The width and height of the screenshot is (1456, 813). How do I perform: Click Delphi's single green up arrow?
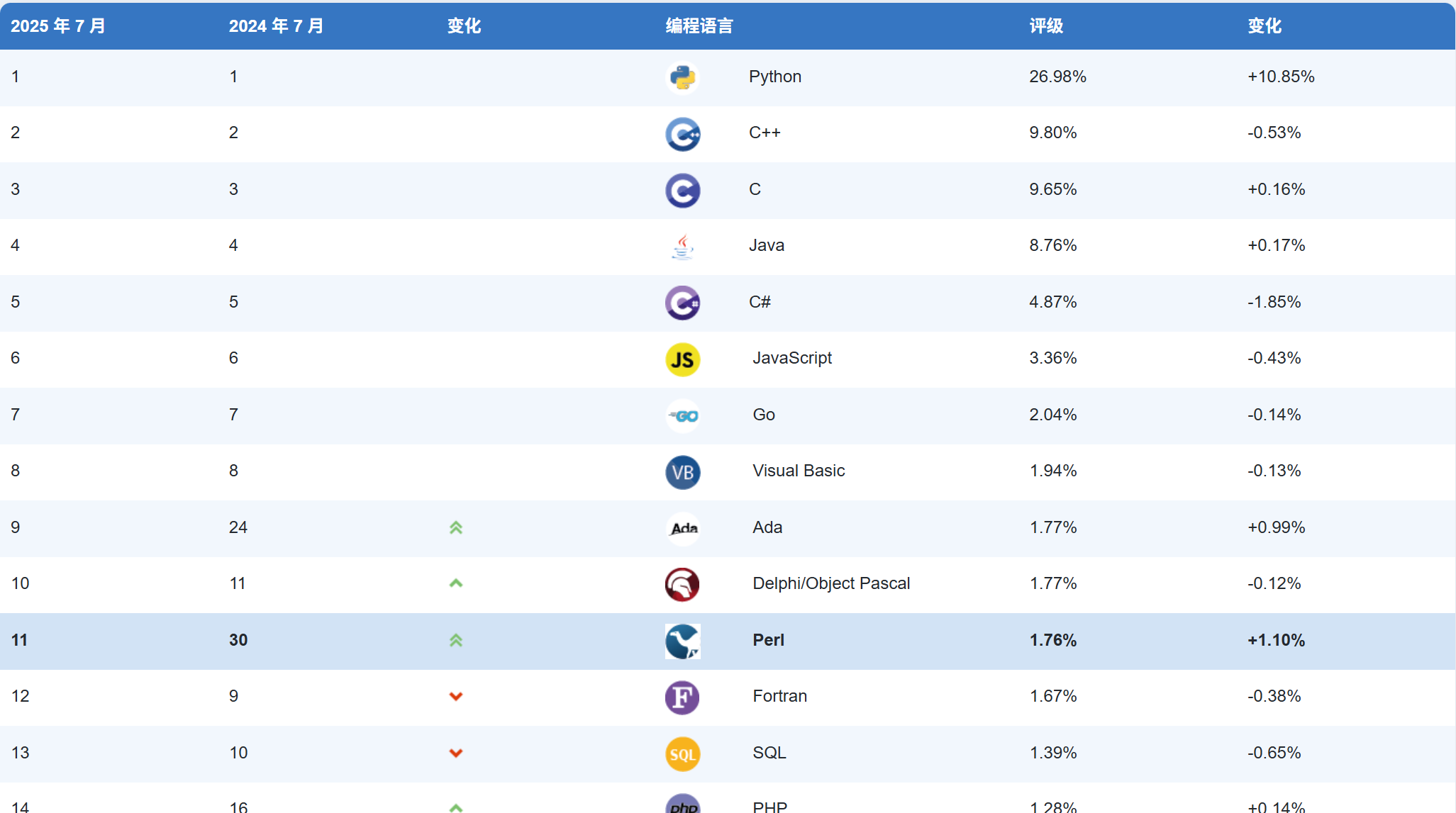coord(456,583)
